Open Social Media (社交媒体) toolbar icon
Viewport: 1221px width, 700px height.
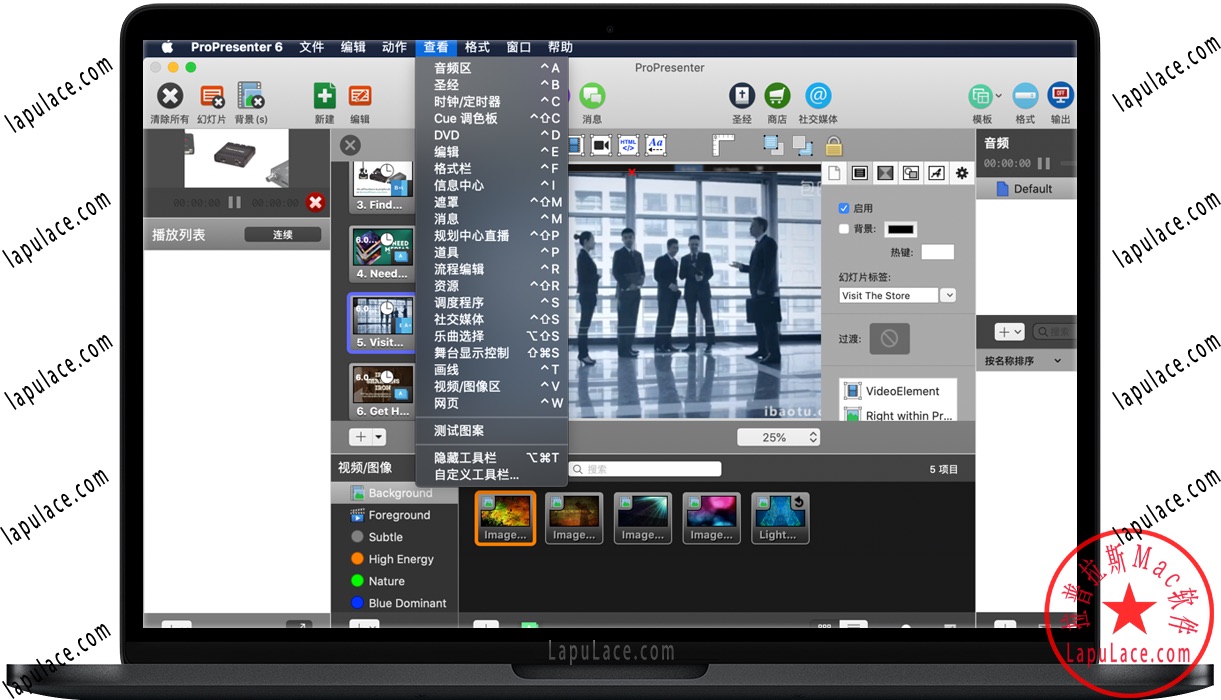pyautogui.click(x=818, y=96)
